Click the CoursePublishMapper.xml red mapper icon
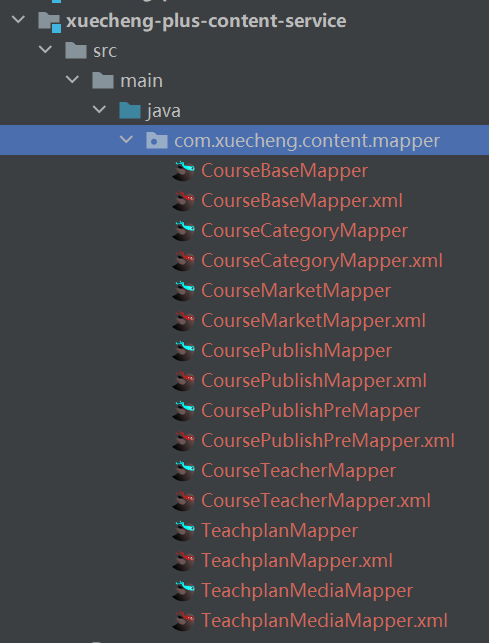 (x=183, y=381)
